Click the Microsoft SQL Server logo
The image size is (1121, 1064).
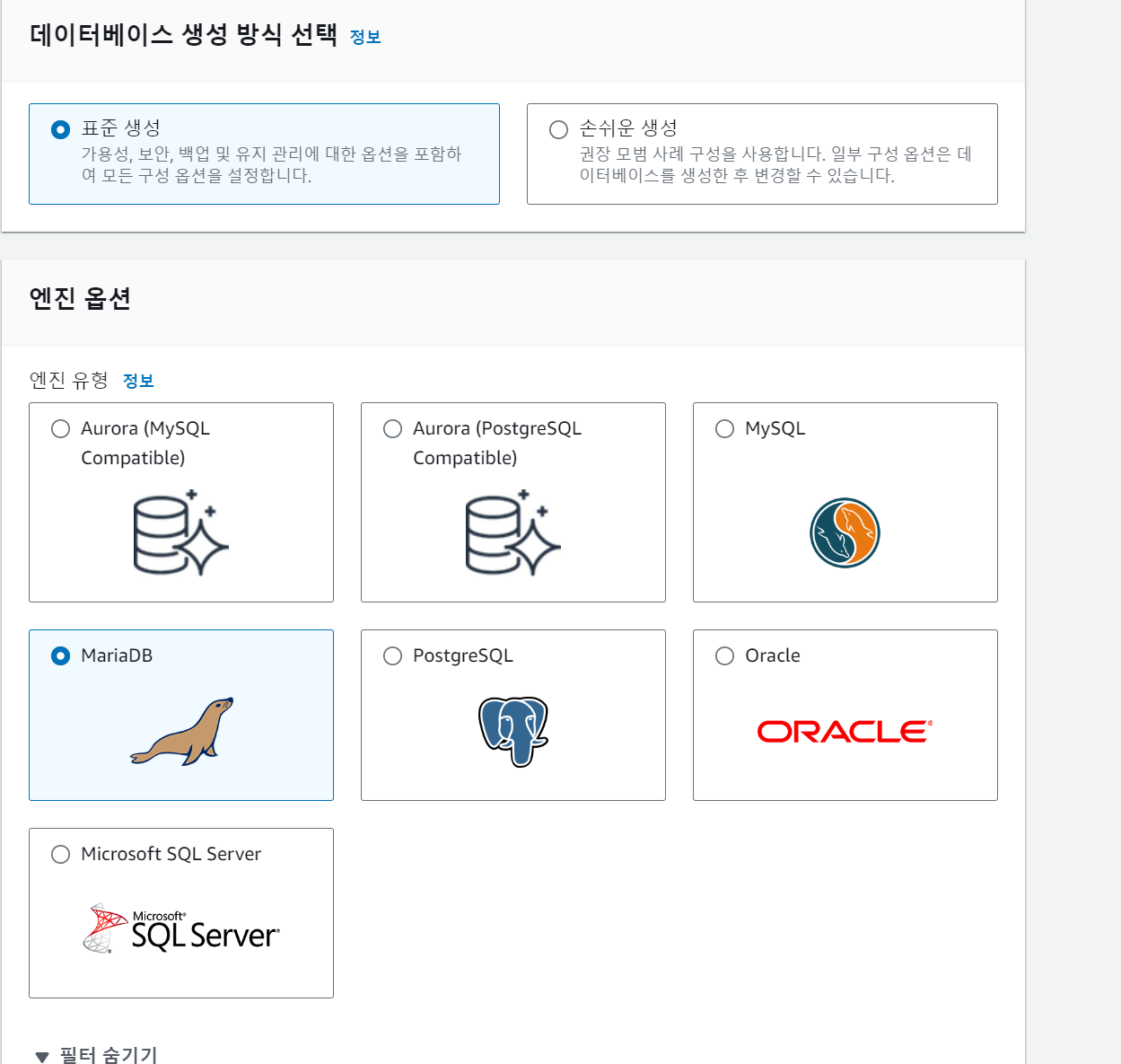181,928
